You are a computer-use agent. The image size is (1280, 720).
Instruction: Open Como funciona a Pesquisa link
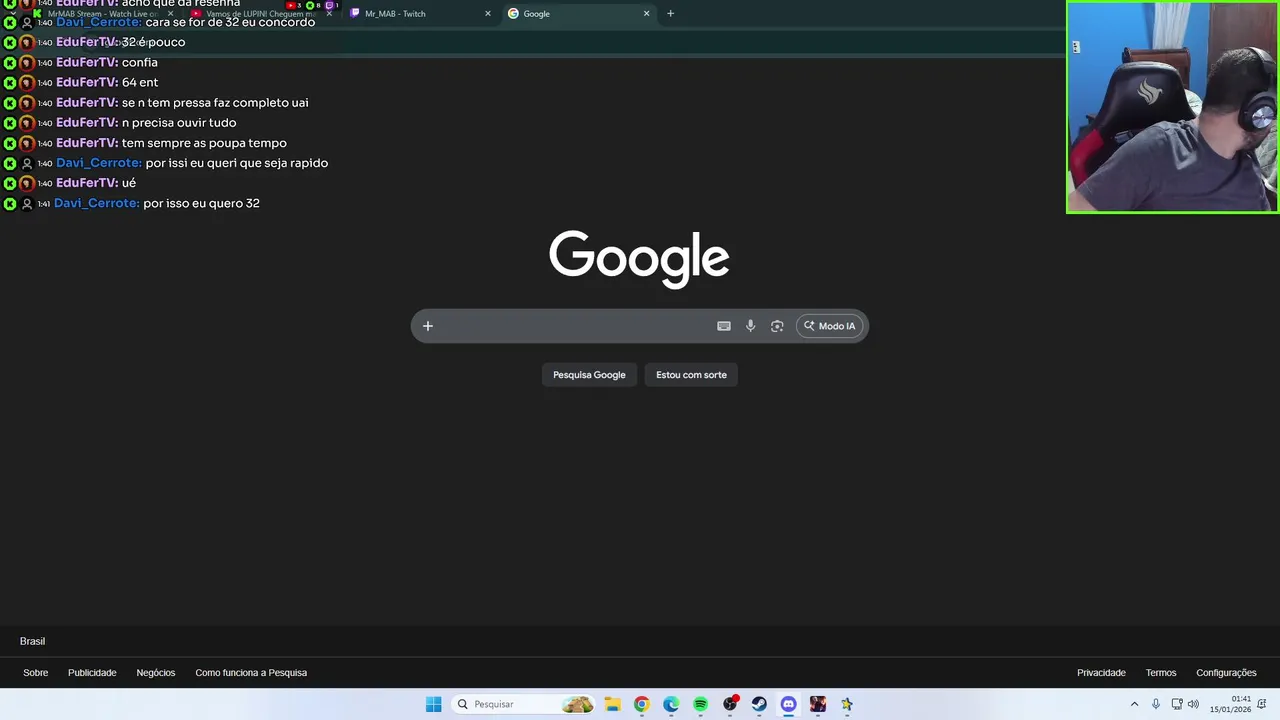pos(251,673)
